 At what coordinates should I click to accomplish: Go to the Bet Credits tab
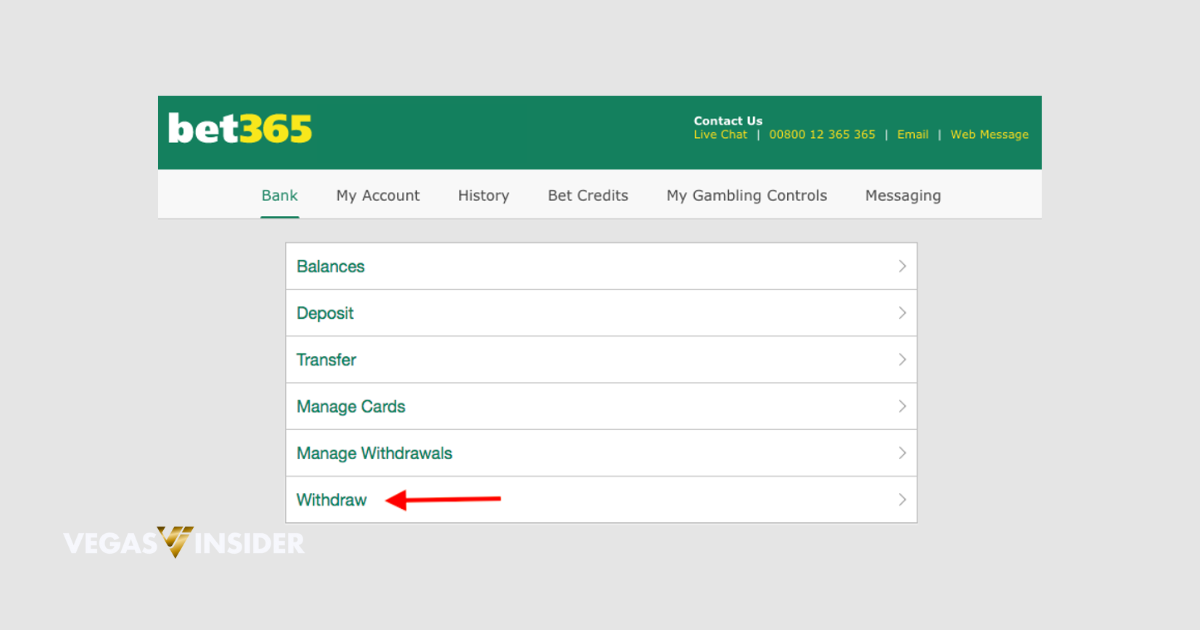(x=588, y=196)
